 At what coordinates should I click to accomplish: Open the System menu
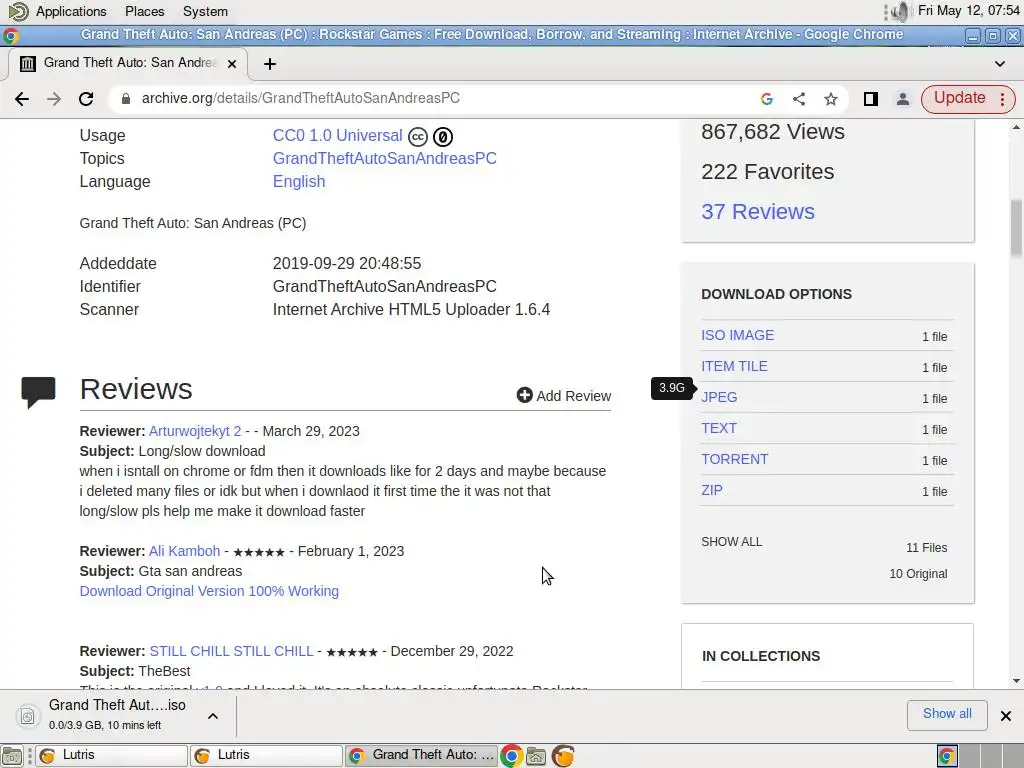pyautogui.click(x=205, y=11)
